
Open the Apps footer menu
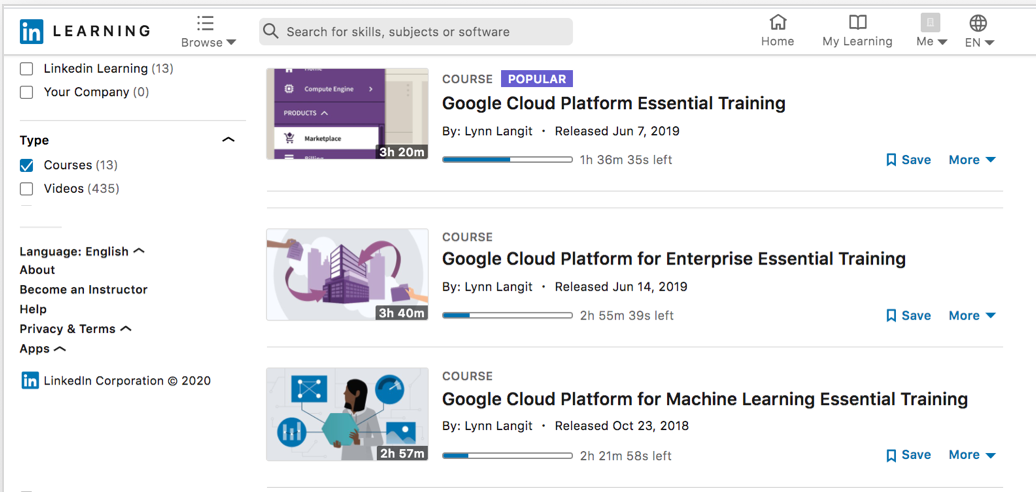click(x=42, y=349)
